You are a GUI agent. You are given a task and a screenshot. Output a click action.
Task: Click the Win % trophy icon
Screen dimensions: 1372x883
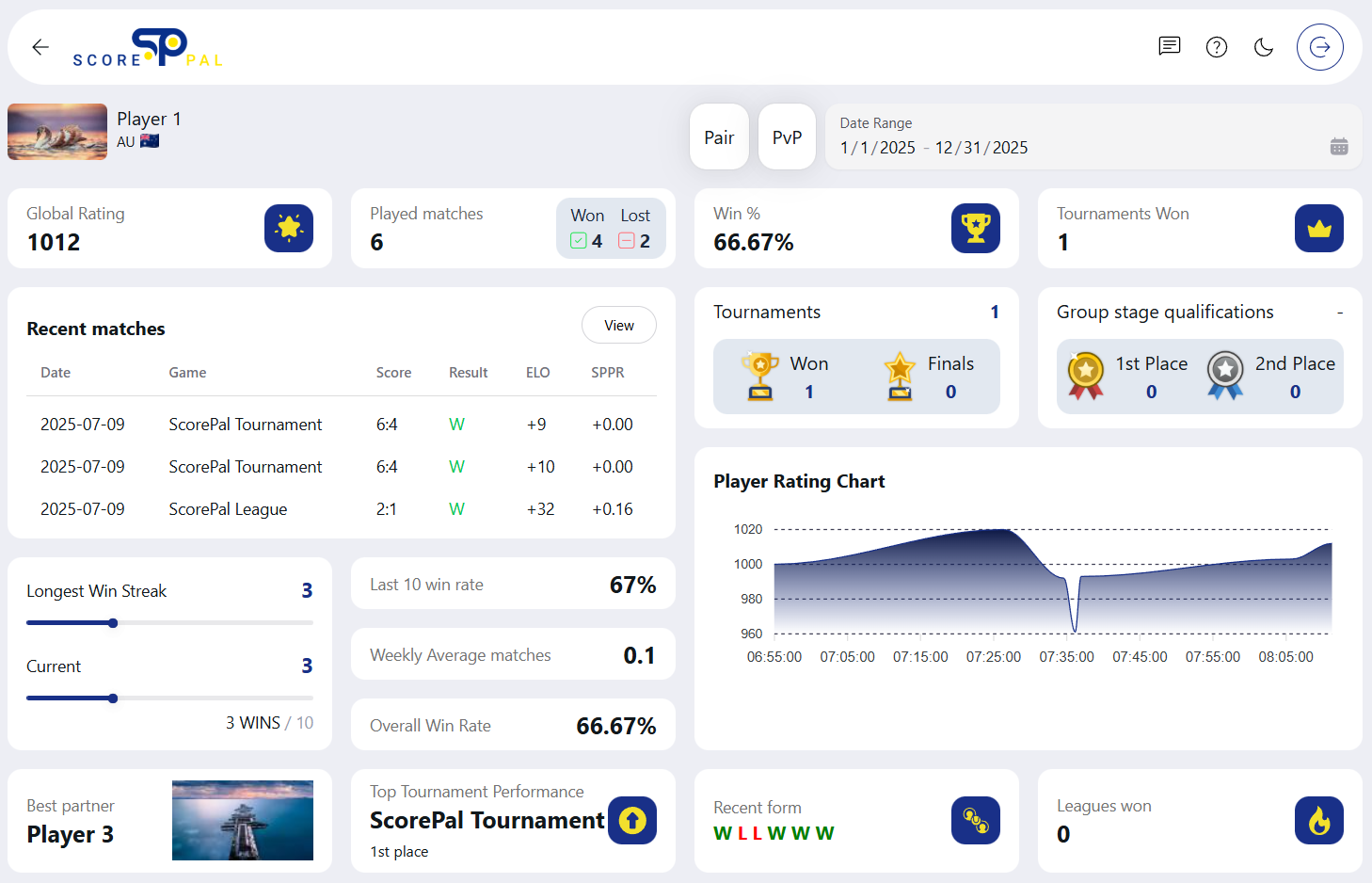click(x=975, y=229)
